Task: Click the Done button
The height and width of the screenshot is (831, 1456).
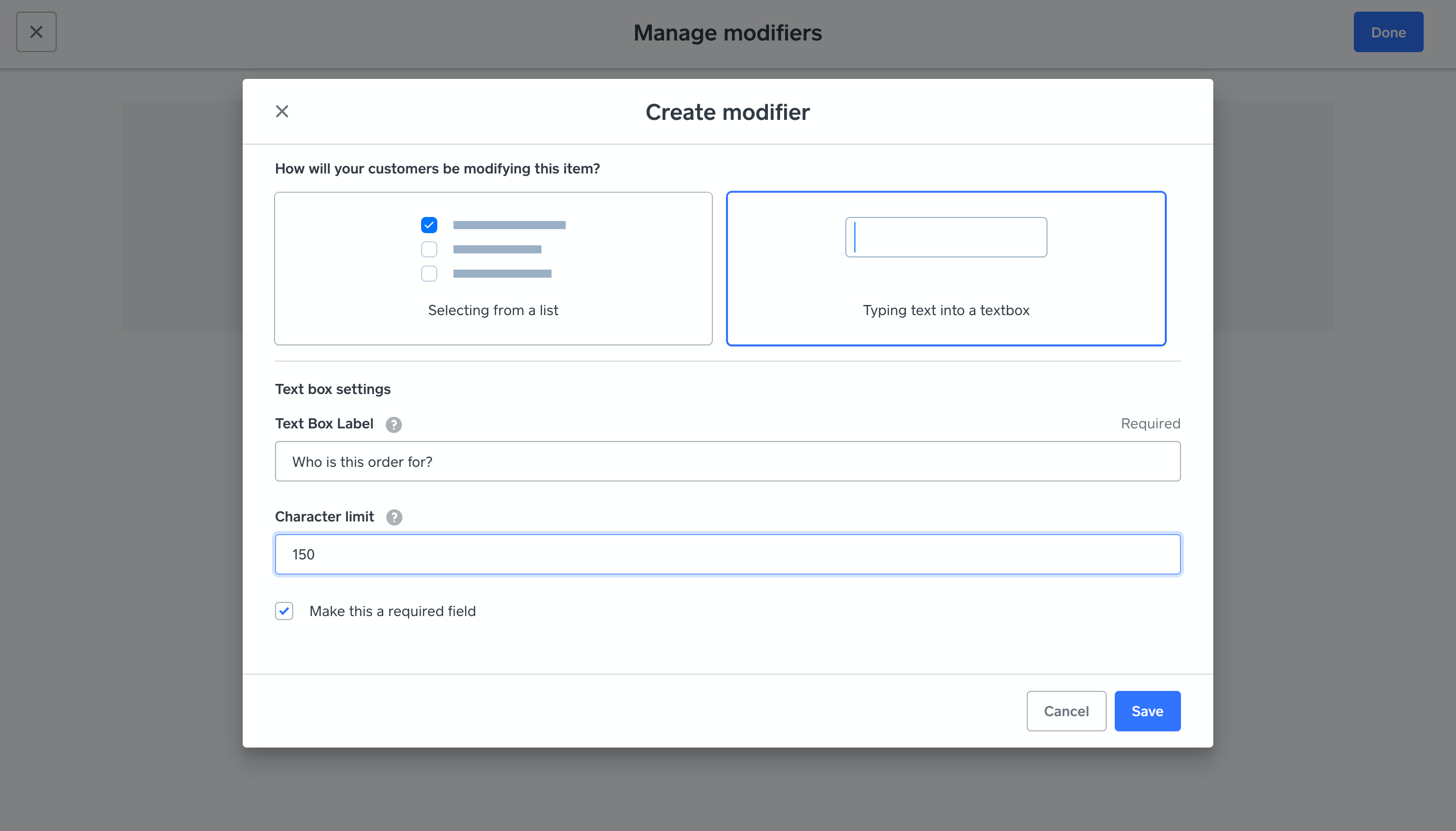Action: pyautogui.click(x=1388, y=31)
